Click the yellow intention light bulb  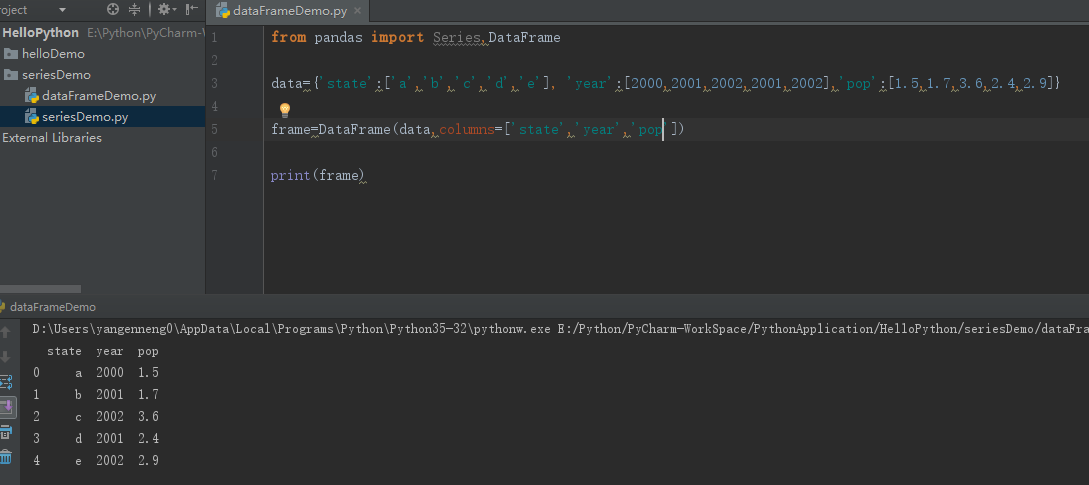[284, 110]
